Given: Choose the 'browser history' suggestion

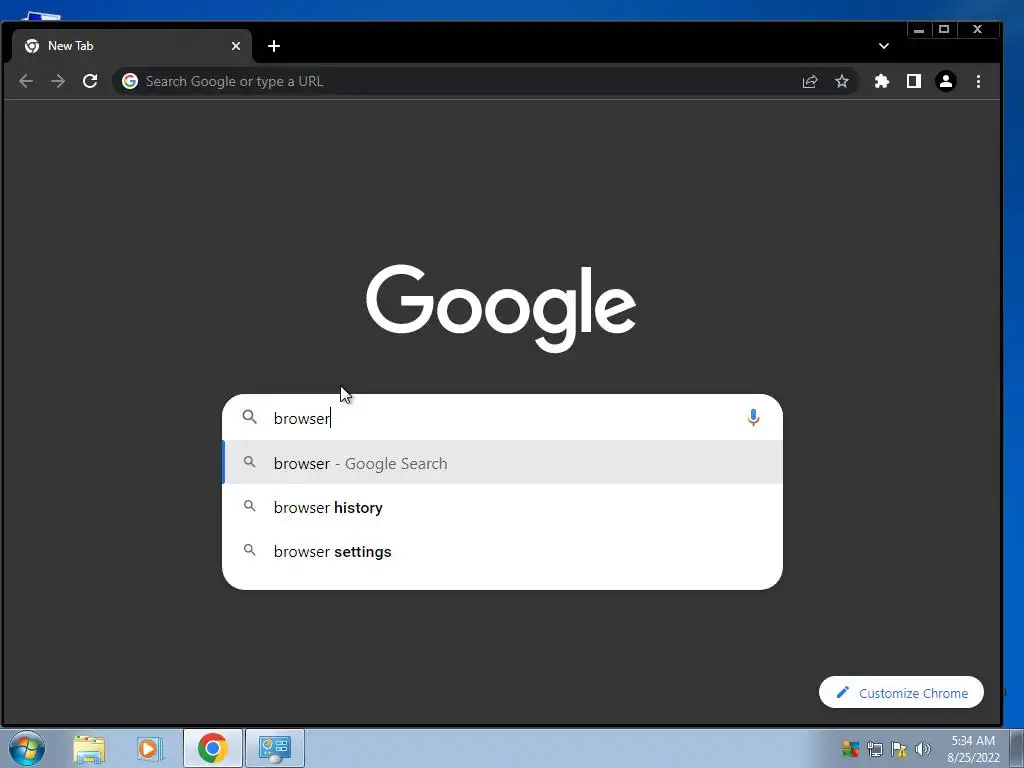Looking at the screenshot, I should point(502,507).
